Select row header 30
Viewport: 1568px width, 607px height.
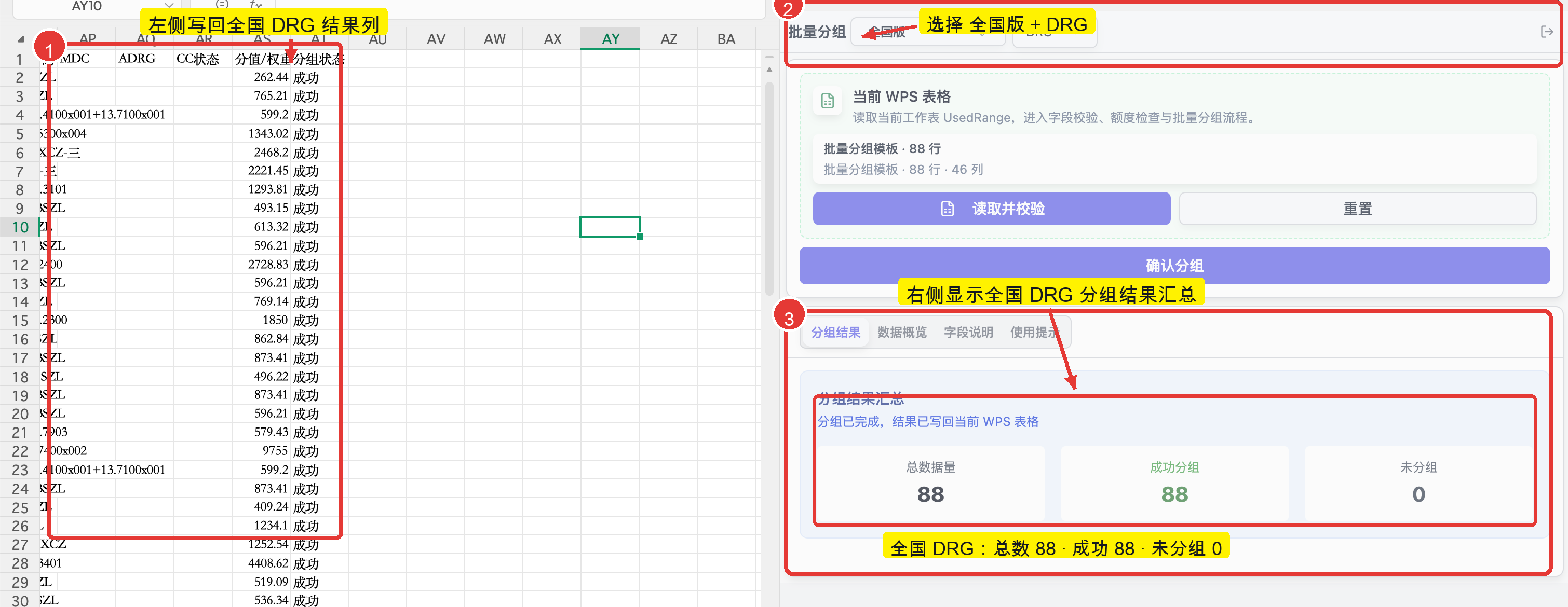20,600
